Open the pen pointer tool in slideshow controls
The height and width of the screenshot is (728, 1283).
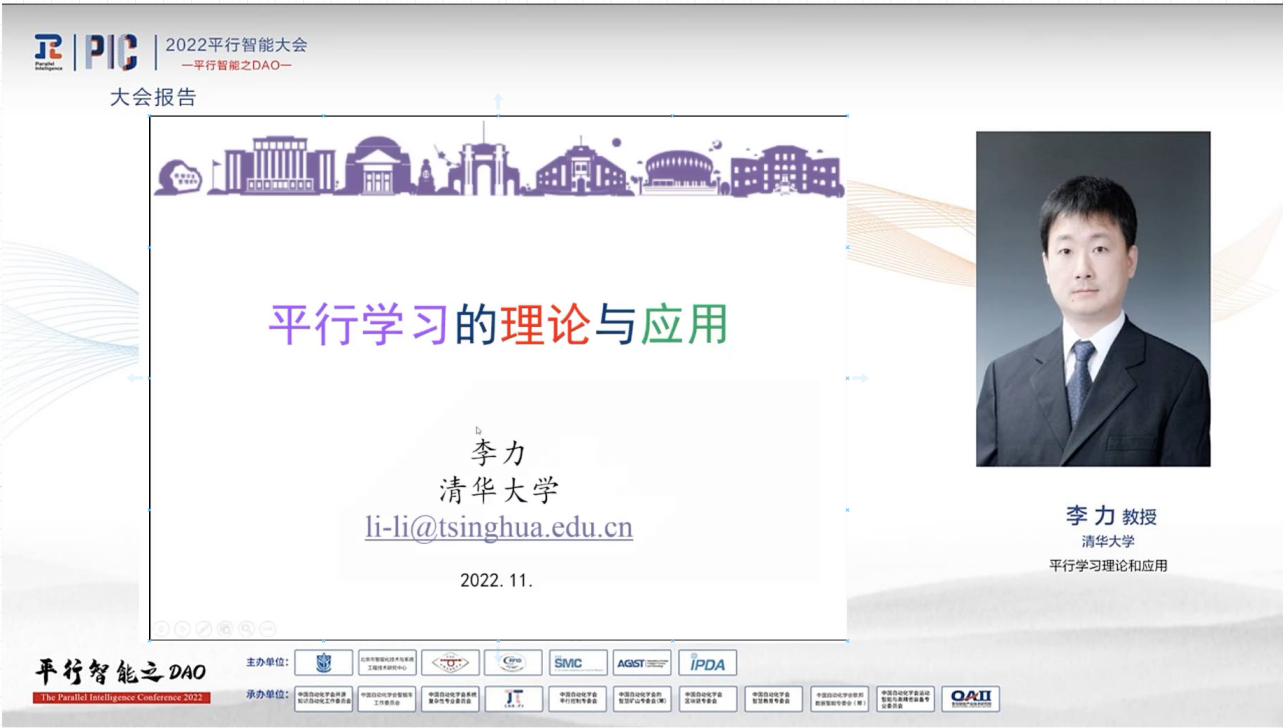[x=204, y=629]
